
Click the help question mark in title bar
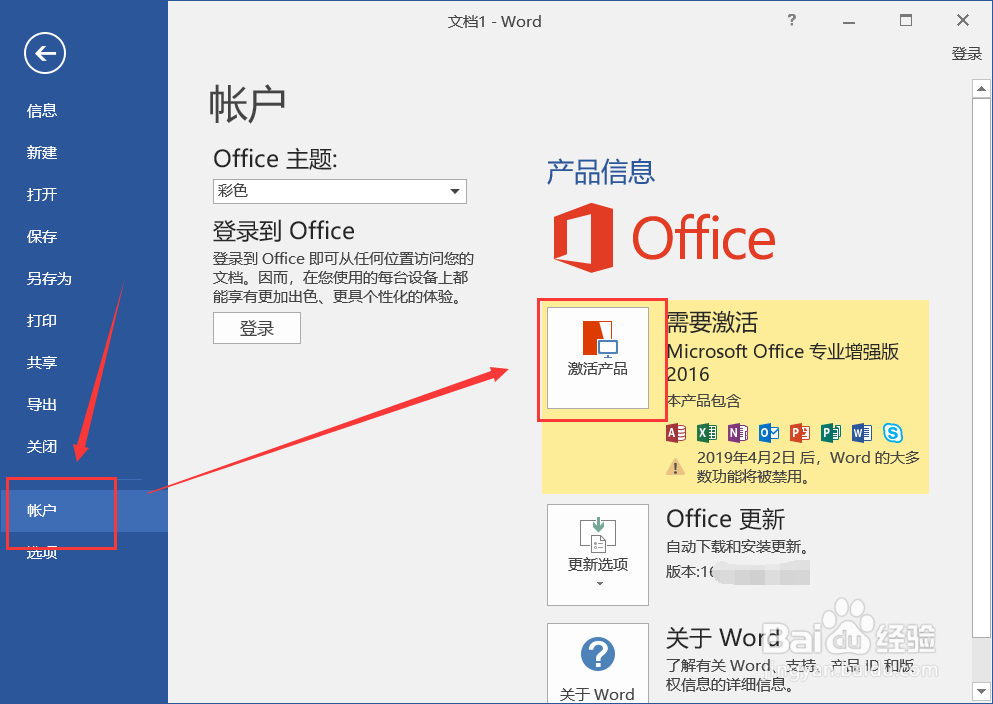792,20
